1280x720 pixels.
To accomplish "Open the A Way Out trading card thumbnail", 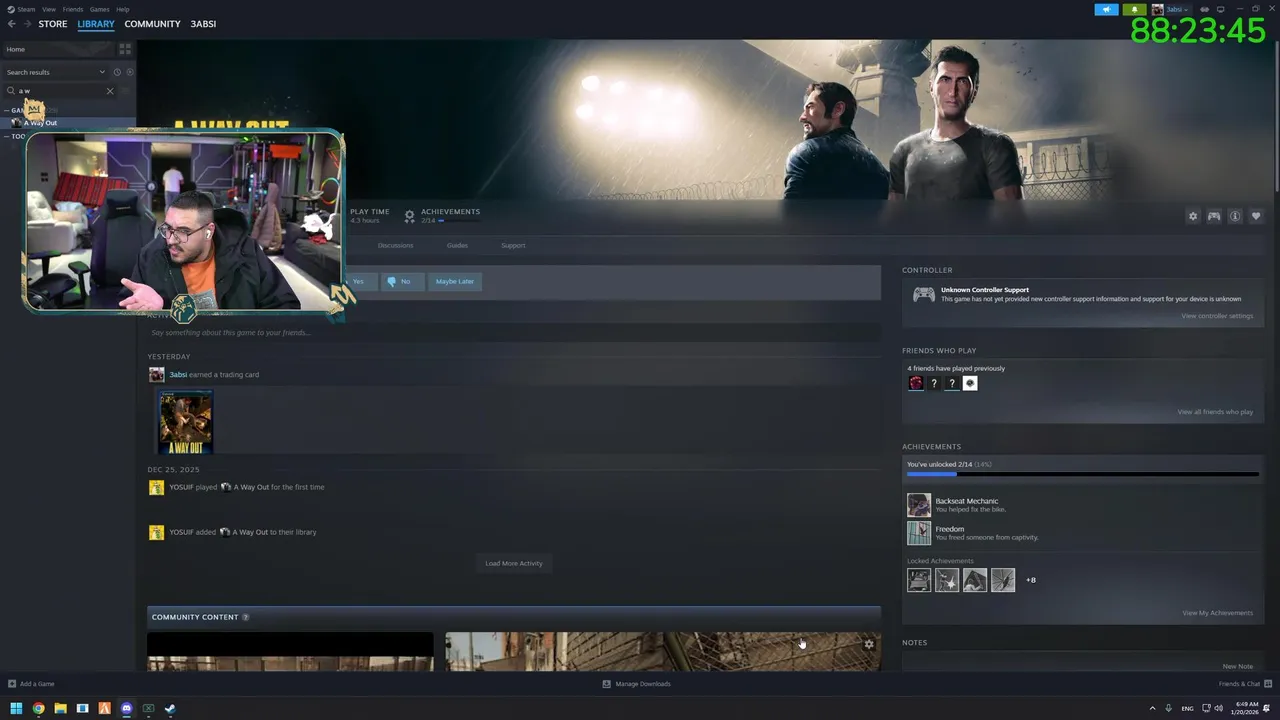I will (186, 422).
